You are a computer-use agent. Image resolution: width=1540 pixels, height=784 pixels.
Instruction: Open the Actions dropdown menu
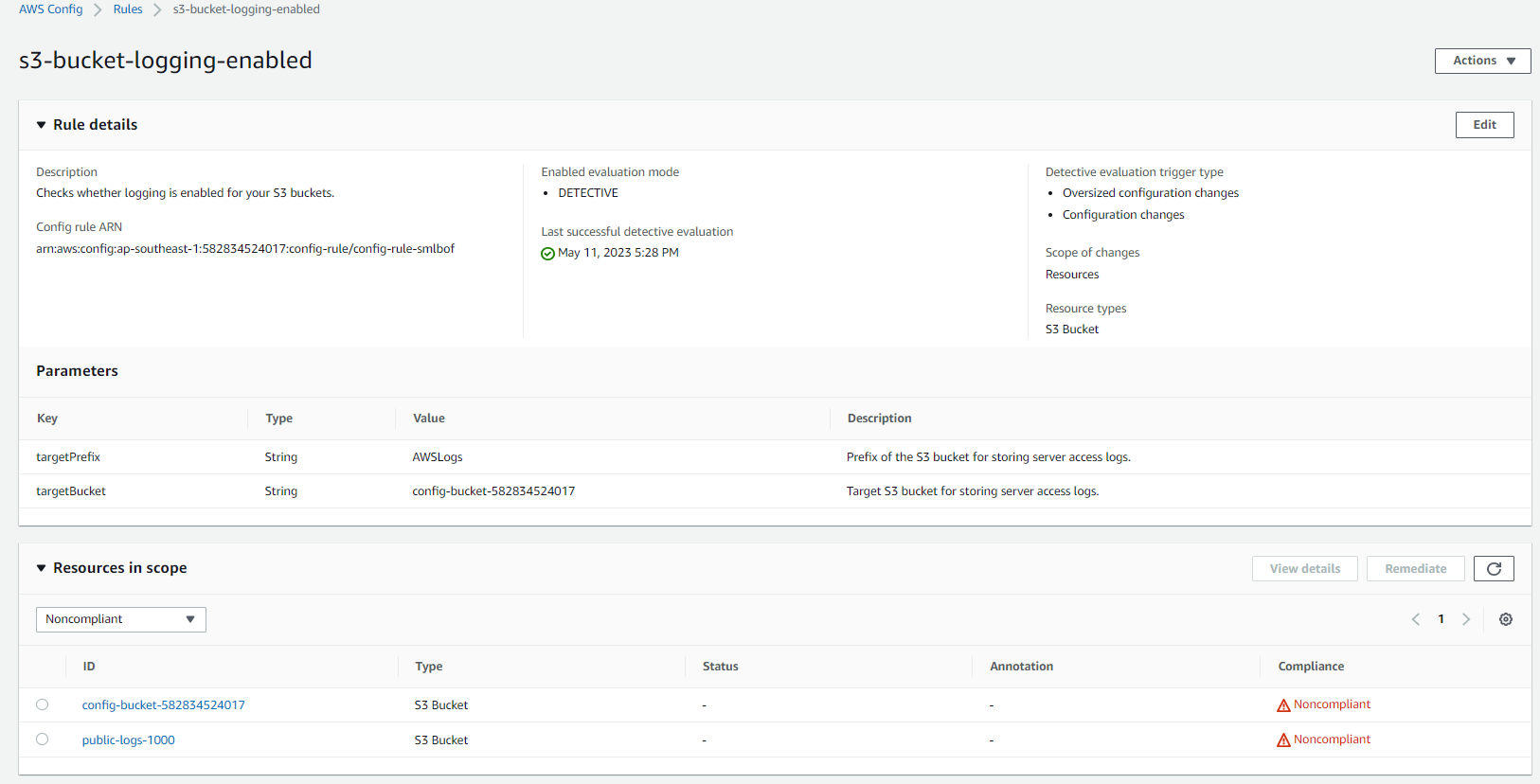(1482, 61)
